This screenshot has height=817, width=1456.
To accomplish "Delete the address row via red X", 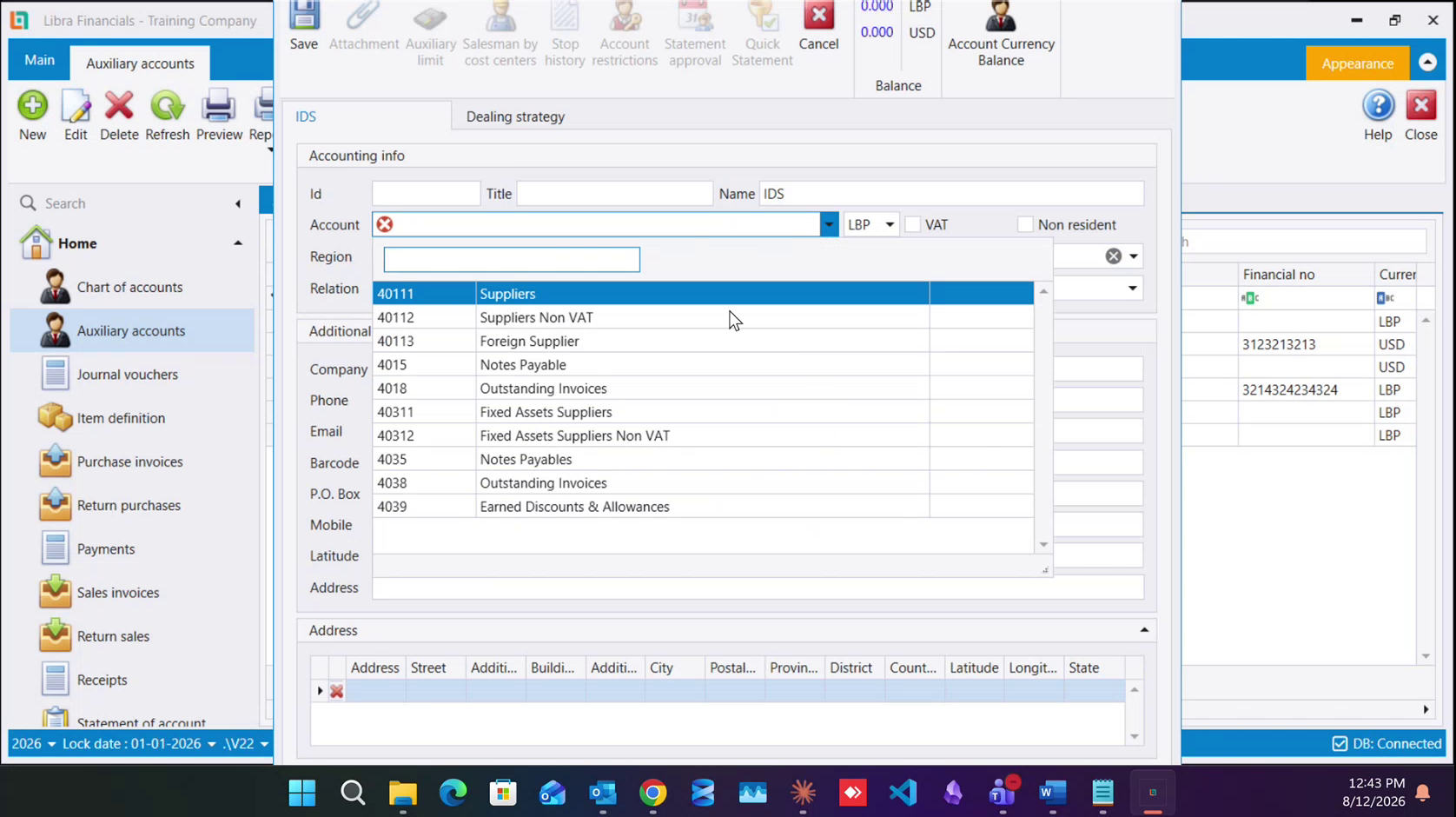I will coord(336,692).
